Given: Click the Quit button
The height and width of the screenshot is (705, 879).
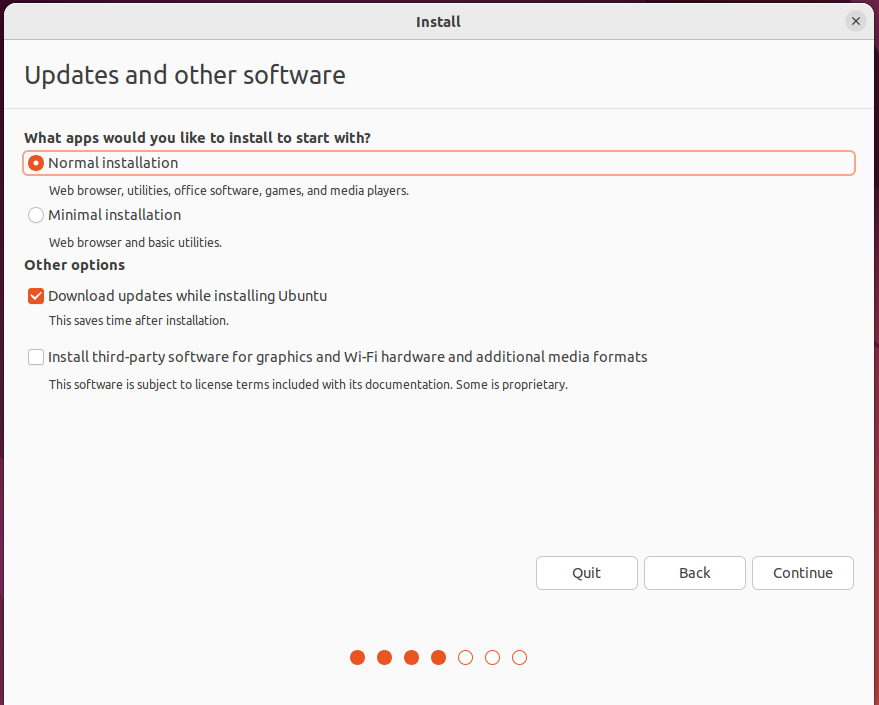Looking at the screenshot, I should point(586,573).
